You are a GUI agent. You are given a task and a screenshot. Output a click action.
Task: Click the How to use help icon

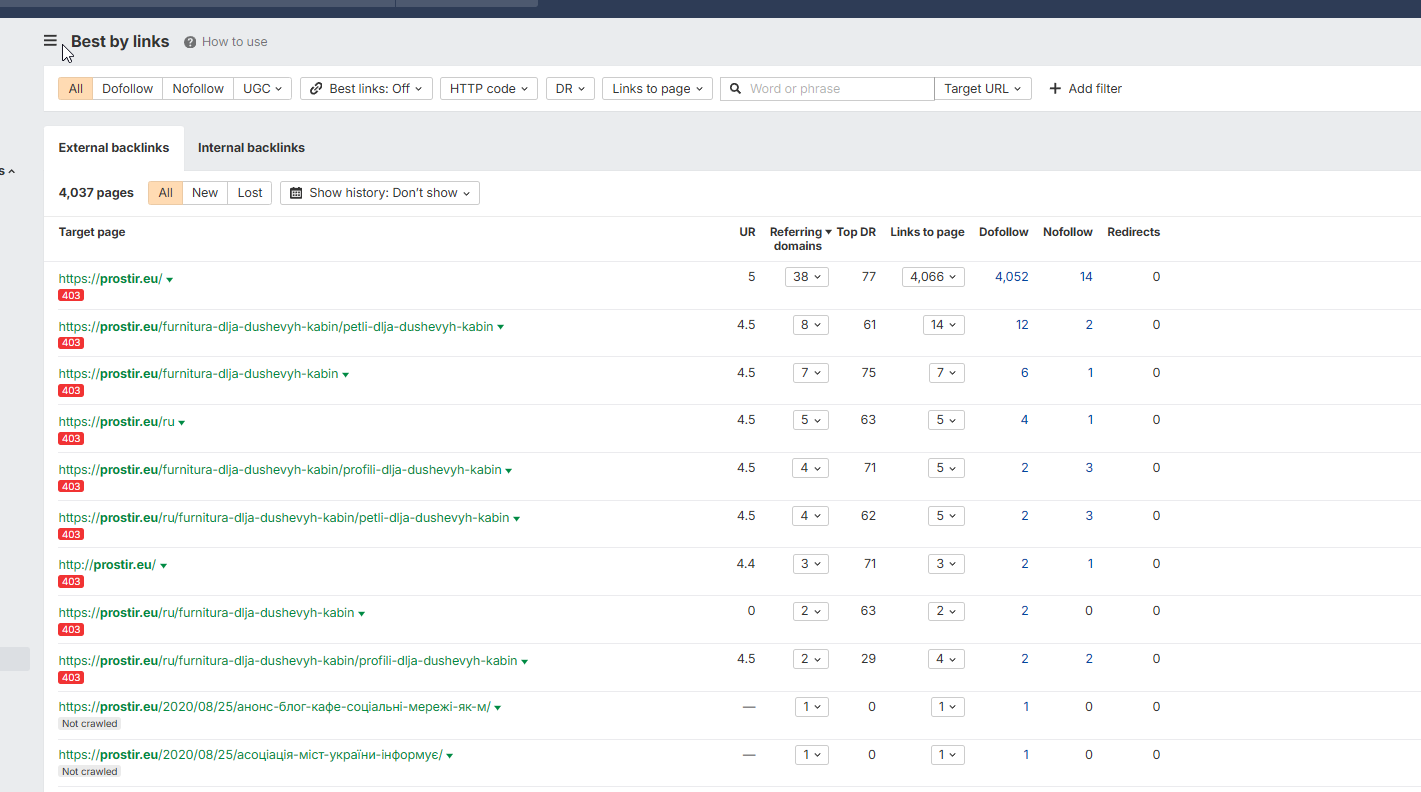(x=190, y=42)
